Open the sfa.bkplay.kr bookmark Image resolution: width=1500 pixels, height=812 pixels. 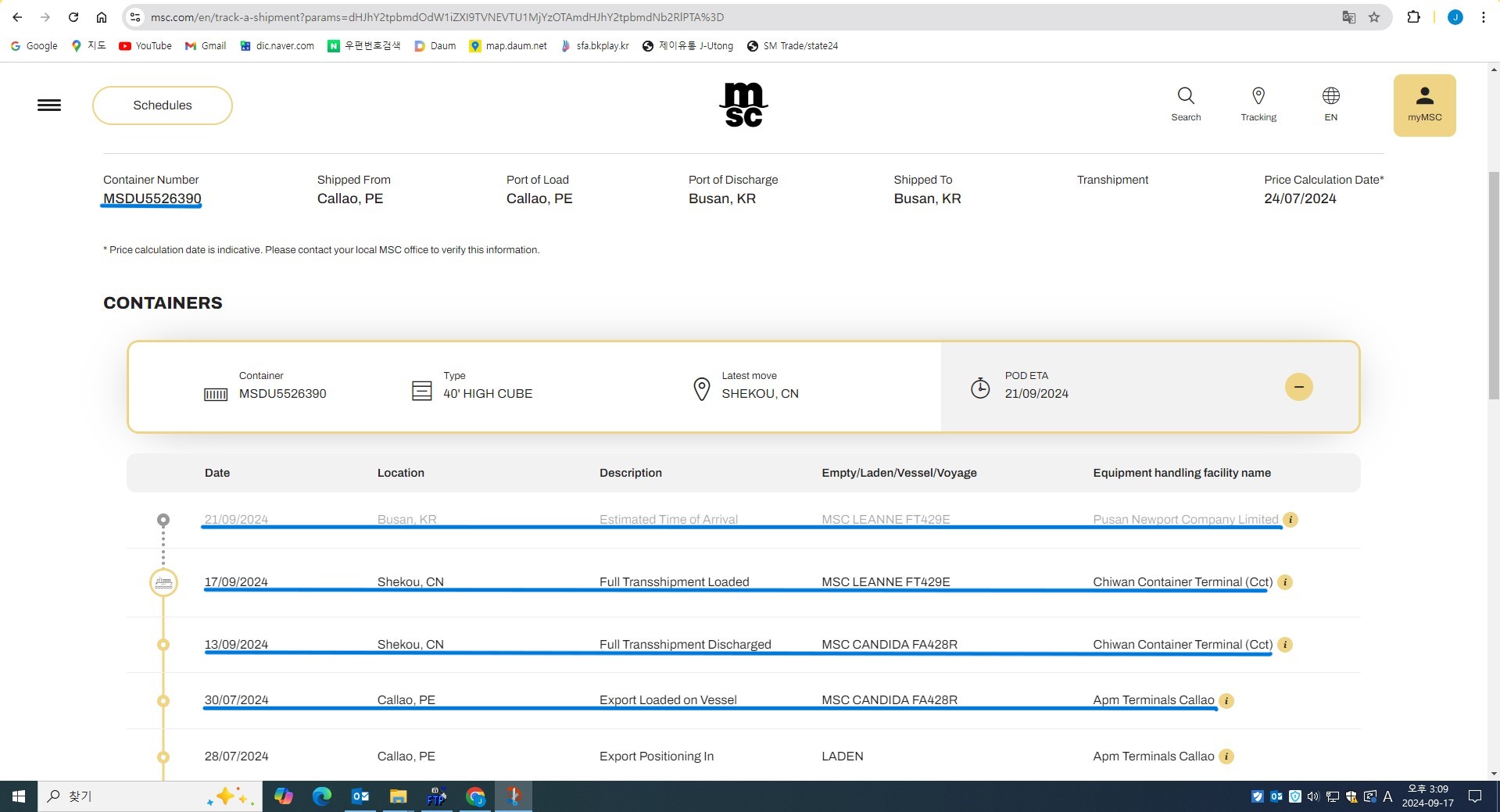[595, 46]
